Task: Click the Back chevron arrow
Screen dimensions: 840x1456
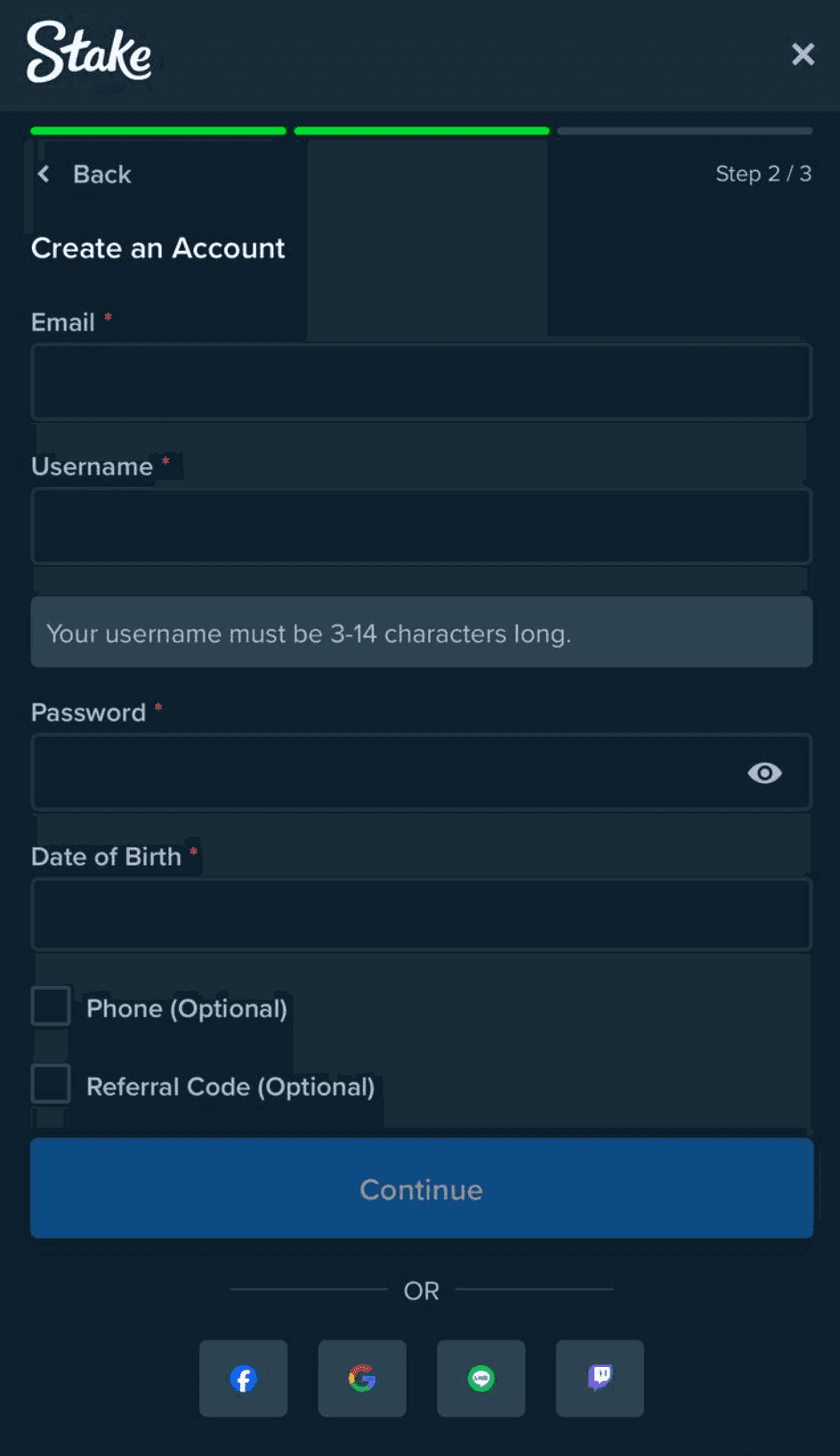Action: [x=44, y=174]
